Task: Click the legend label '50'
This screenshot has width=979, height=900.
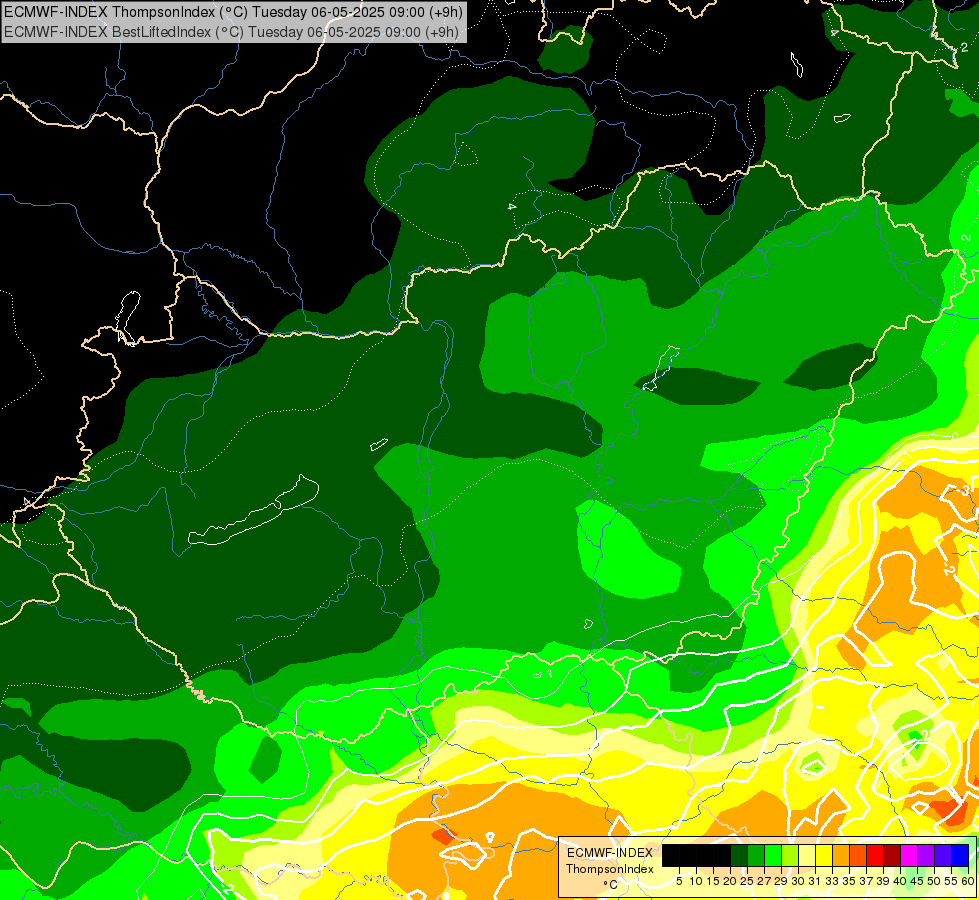Action: 934,881
